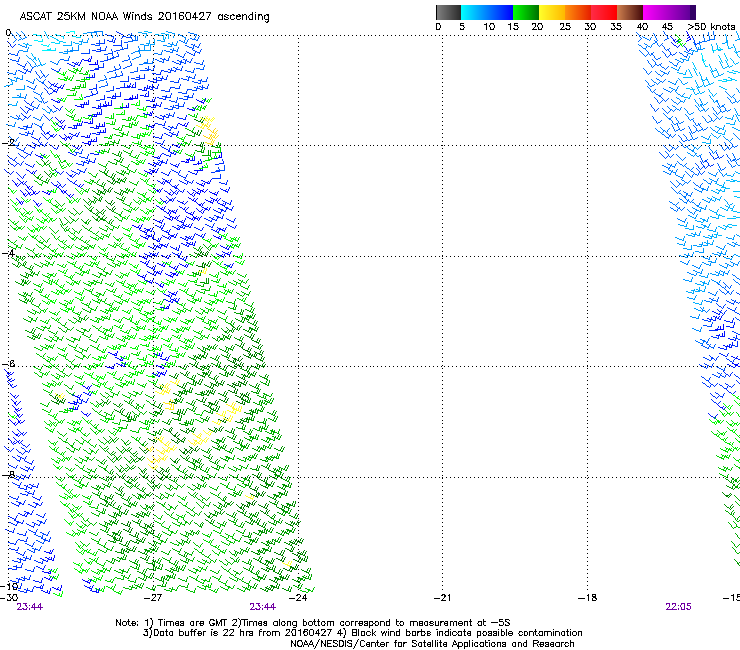Image resolution: width=740 pixels, height=650 pixels.
Task: Click the purple '23:44' time label near -30
Action: (x=29, y=607)
